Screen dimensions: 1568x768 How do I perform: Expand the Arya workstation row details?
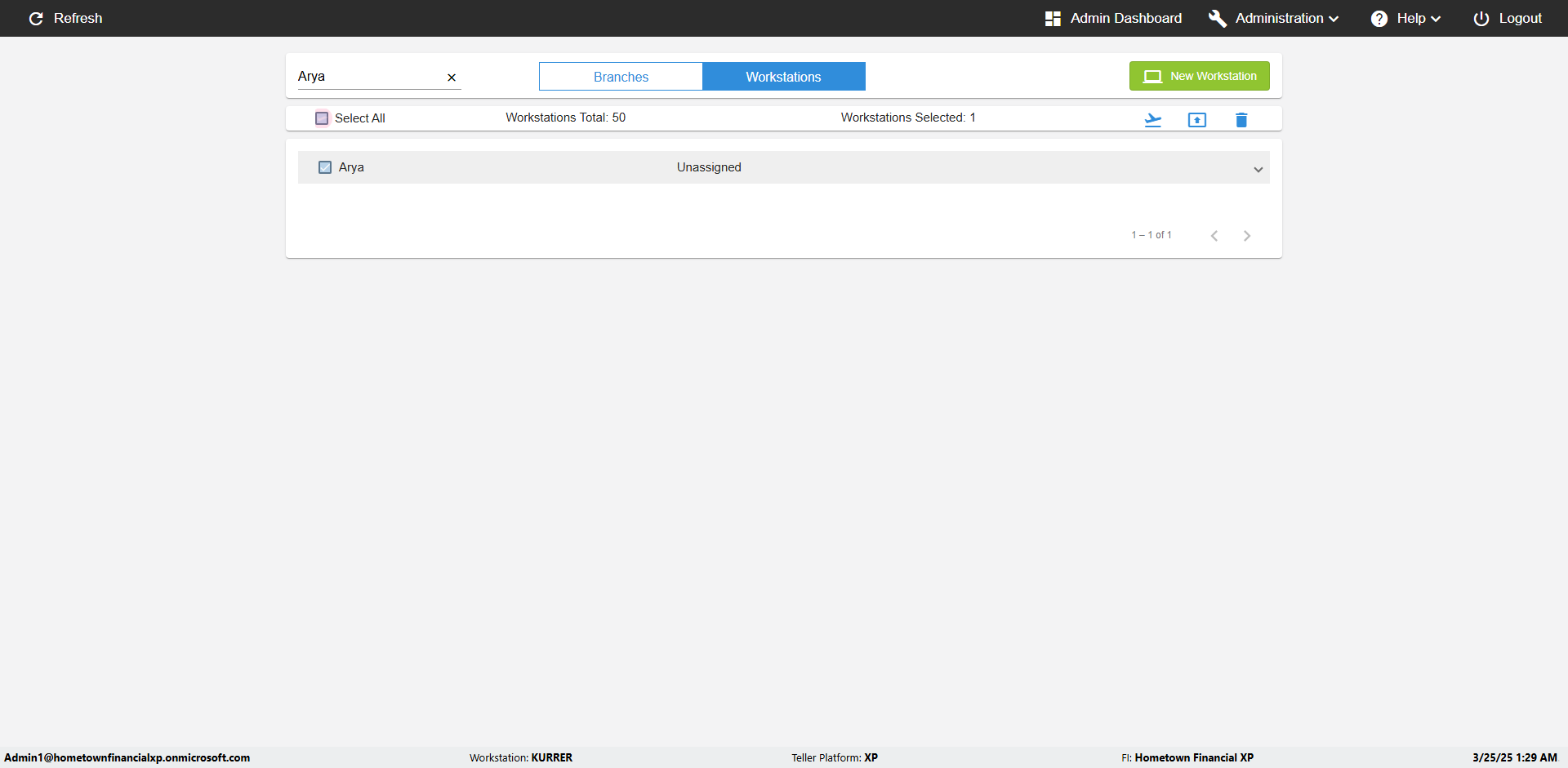pyautogui.click(x=1258, y=169)
